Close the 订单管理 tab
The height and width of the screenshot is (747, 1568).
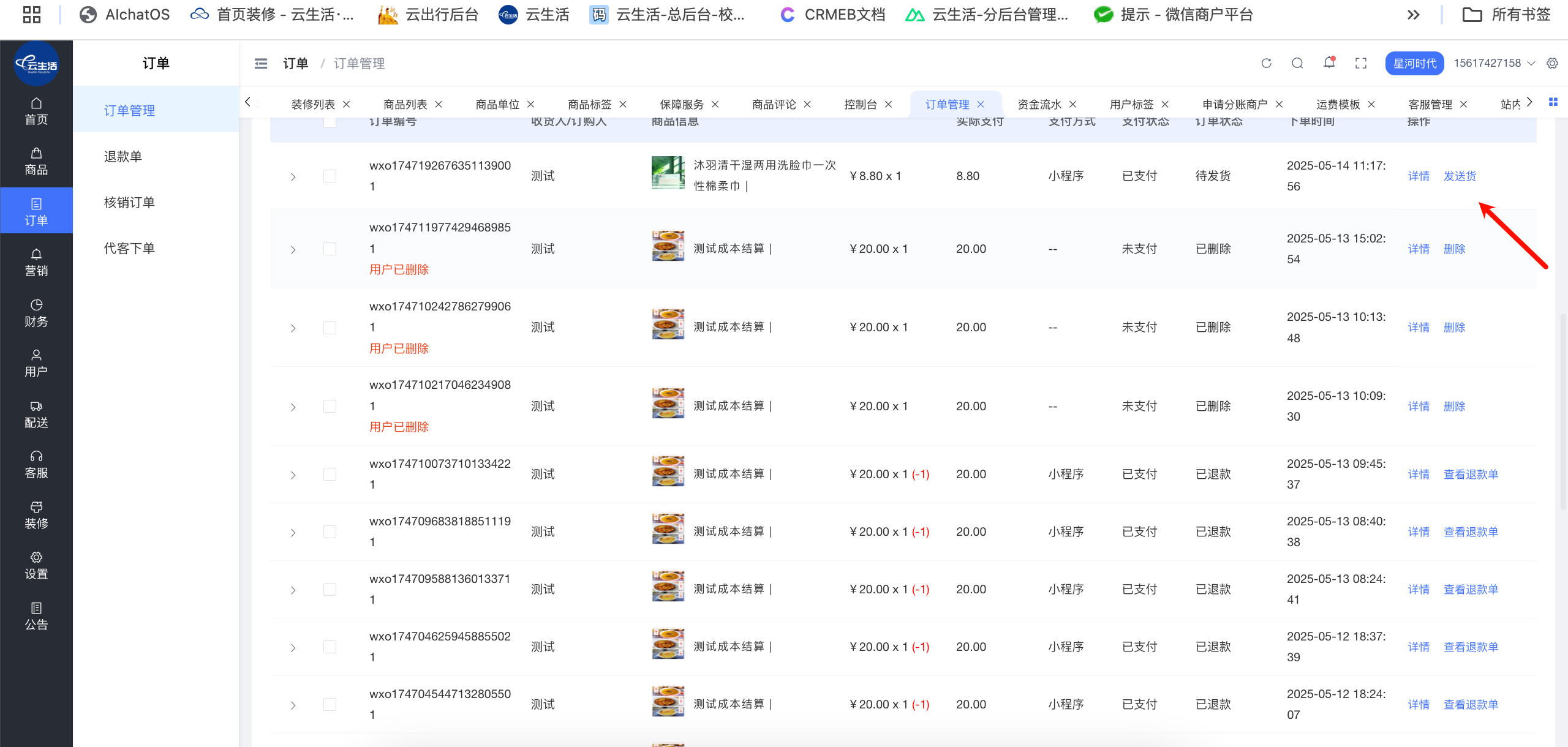981,105
